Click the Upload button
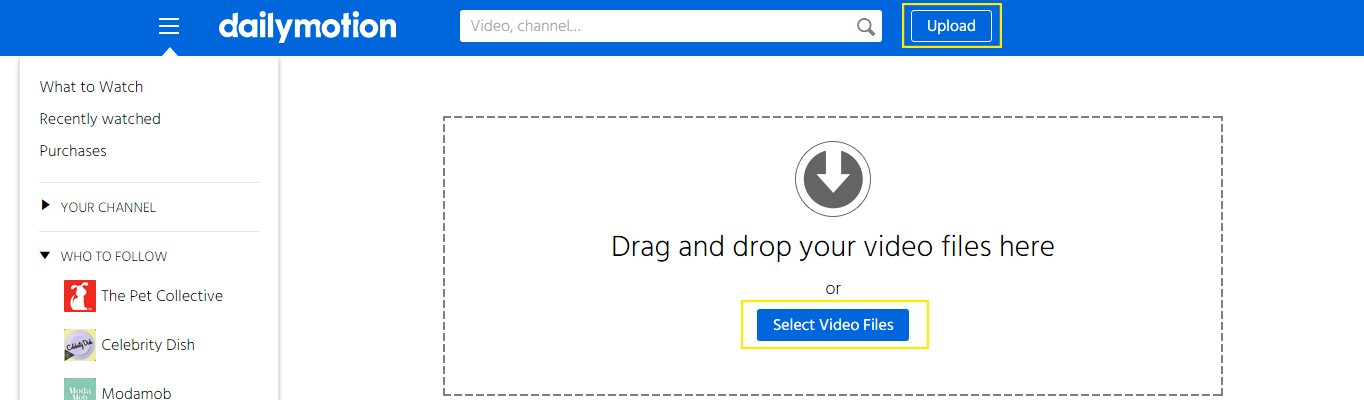1364x400 pixels. click(951, 26)
